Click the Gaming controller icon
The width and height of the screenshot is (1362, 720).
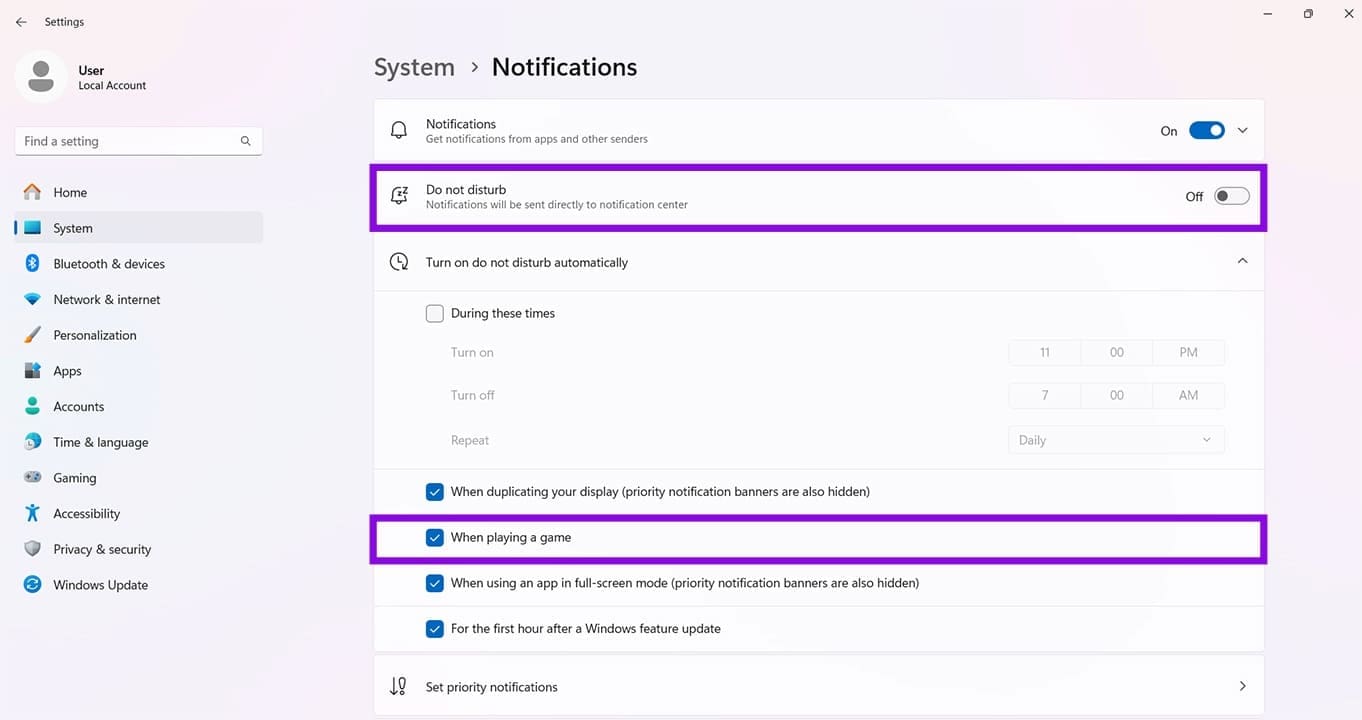point(33,478)
